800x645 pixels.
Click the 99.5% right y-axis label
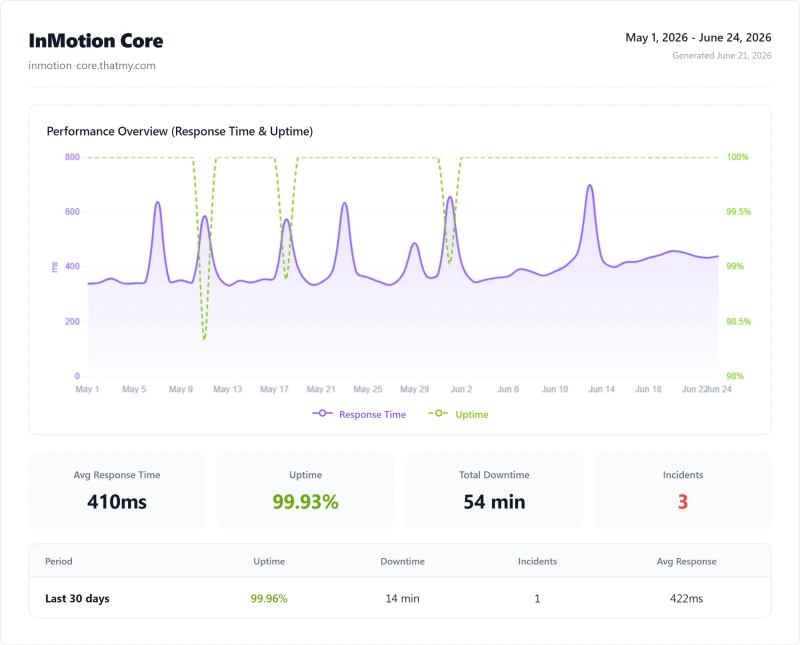(738, 212)
